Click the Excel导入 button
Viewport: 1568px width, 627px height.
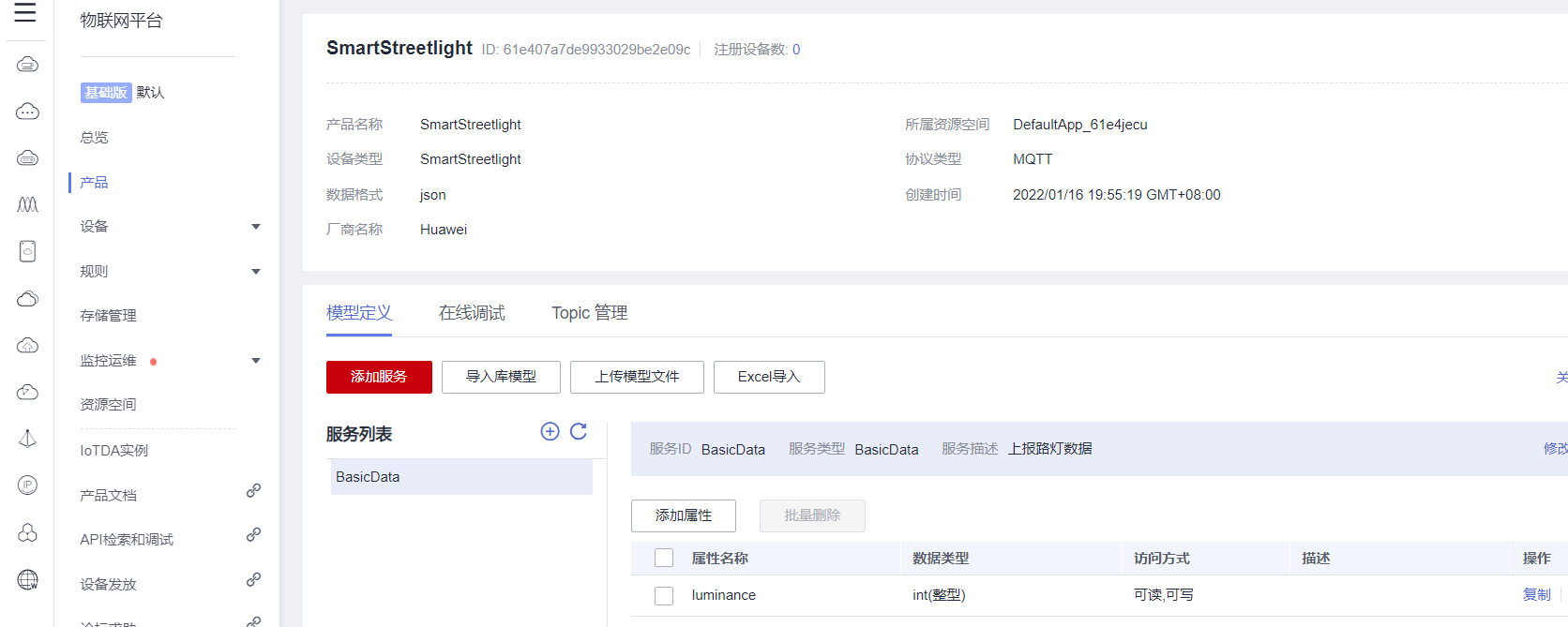click(x=769, y=377)
